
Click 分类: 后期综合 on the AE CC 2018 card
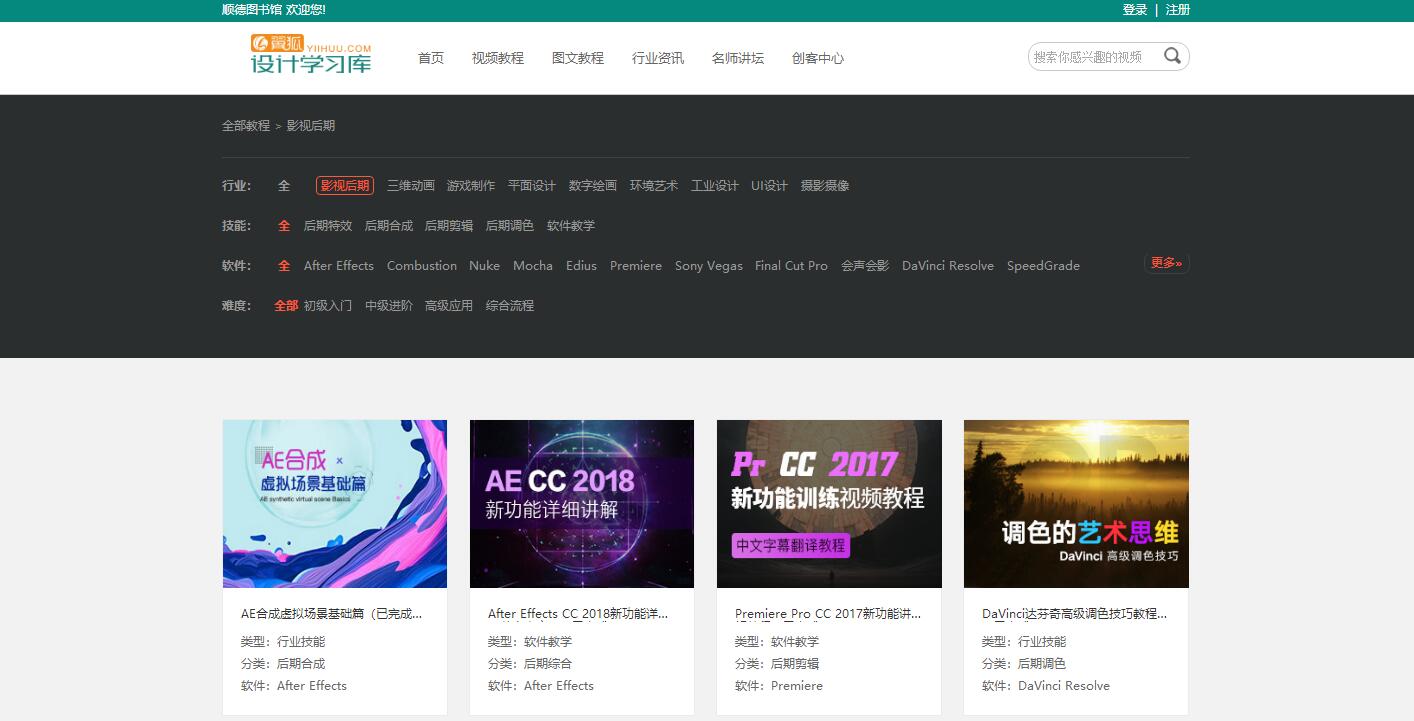[530, 664]
